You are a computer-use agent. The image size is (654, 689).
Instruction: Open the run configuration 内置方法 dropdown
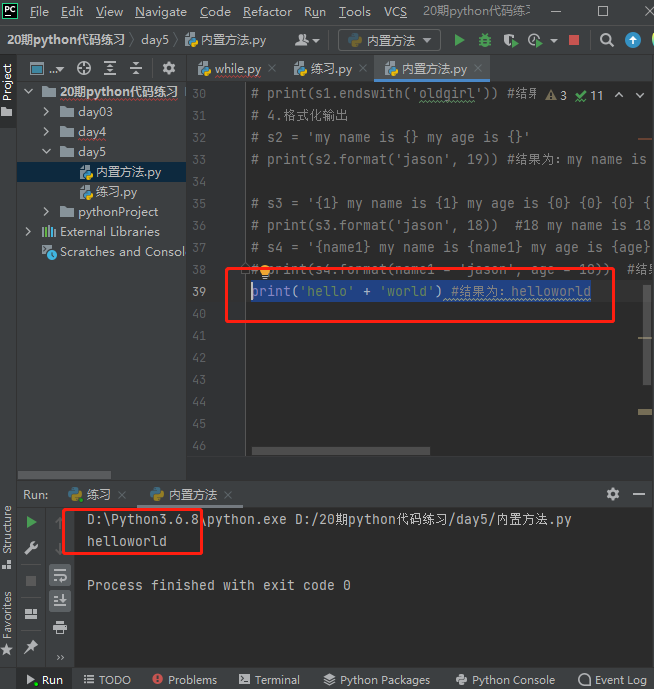point(389,41)
